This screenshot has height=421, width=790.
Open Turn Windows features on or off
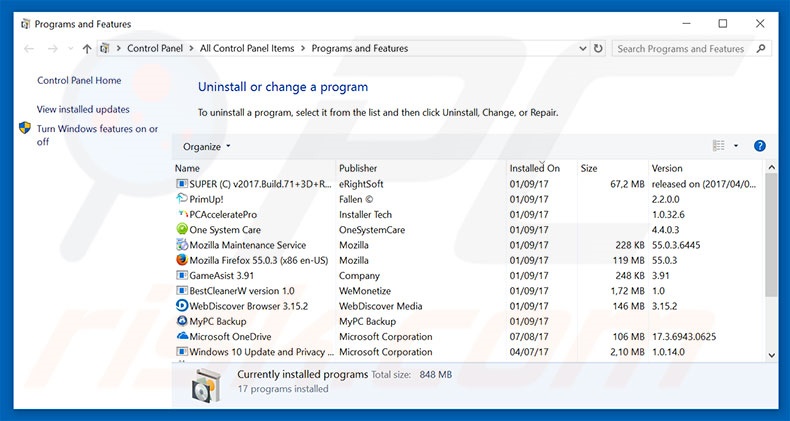[x=97, y=135]
